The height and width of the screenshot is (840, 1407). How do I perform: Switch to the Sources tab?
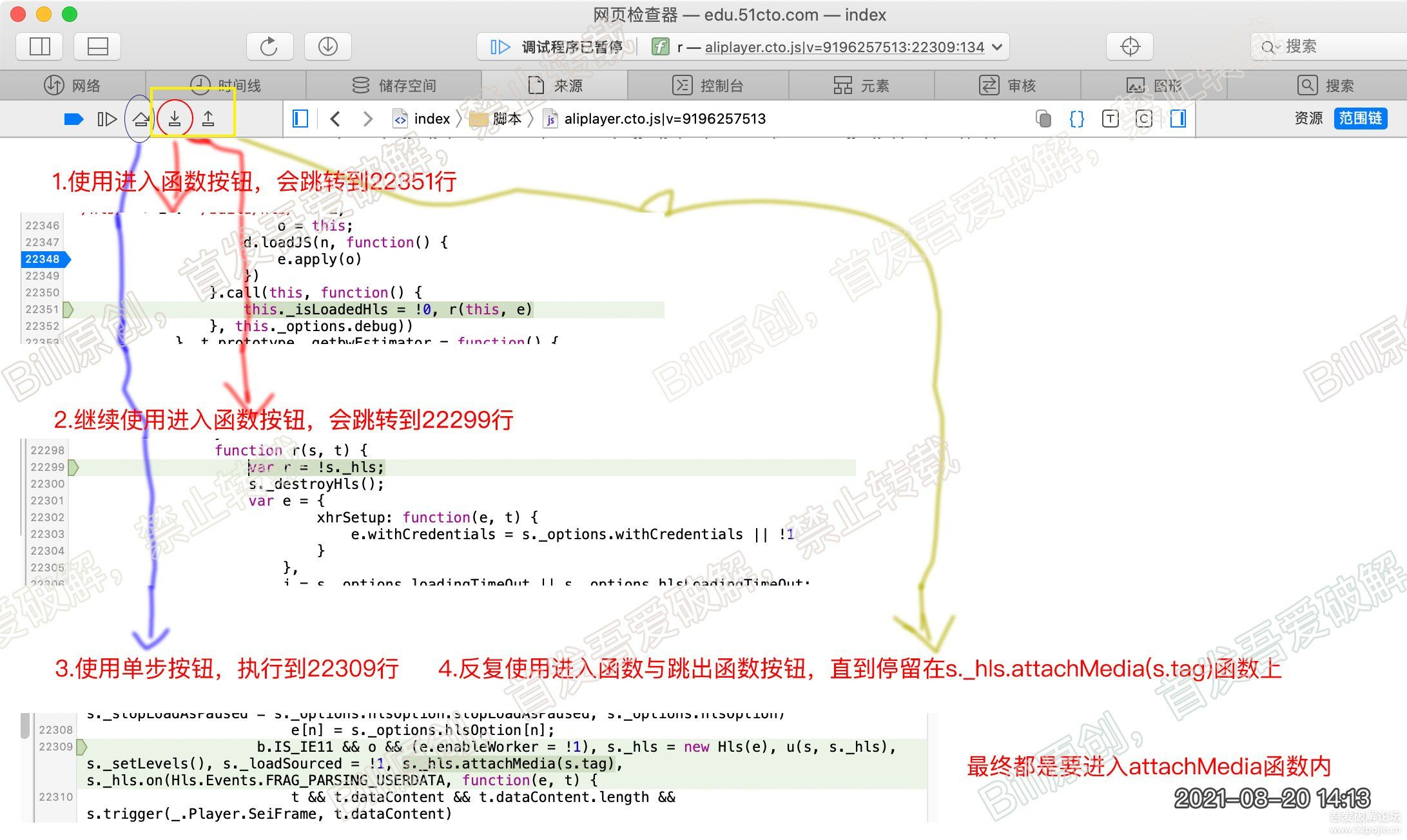pyautogui.click(x=555, y=85)
